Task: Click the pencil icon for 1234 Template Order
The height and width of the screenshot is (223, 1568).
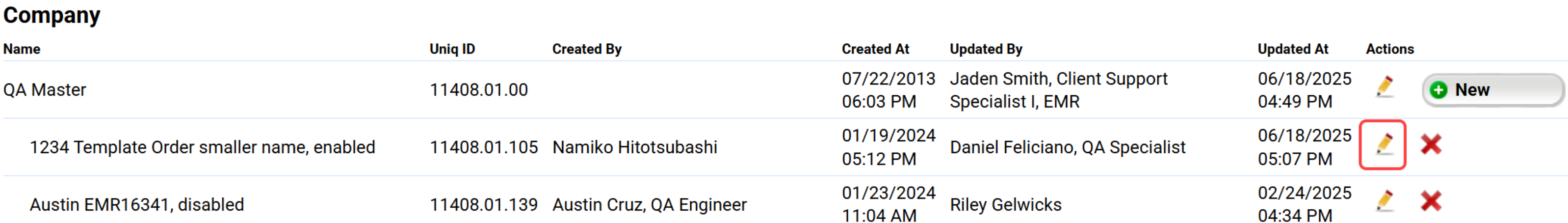Action: coord(1384,144)
